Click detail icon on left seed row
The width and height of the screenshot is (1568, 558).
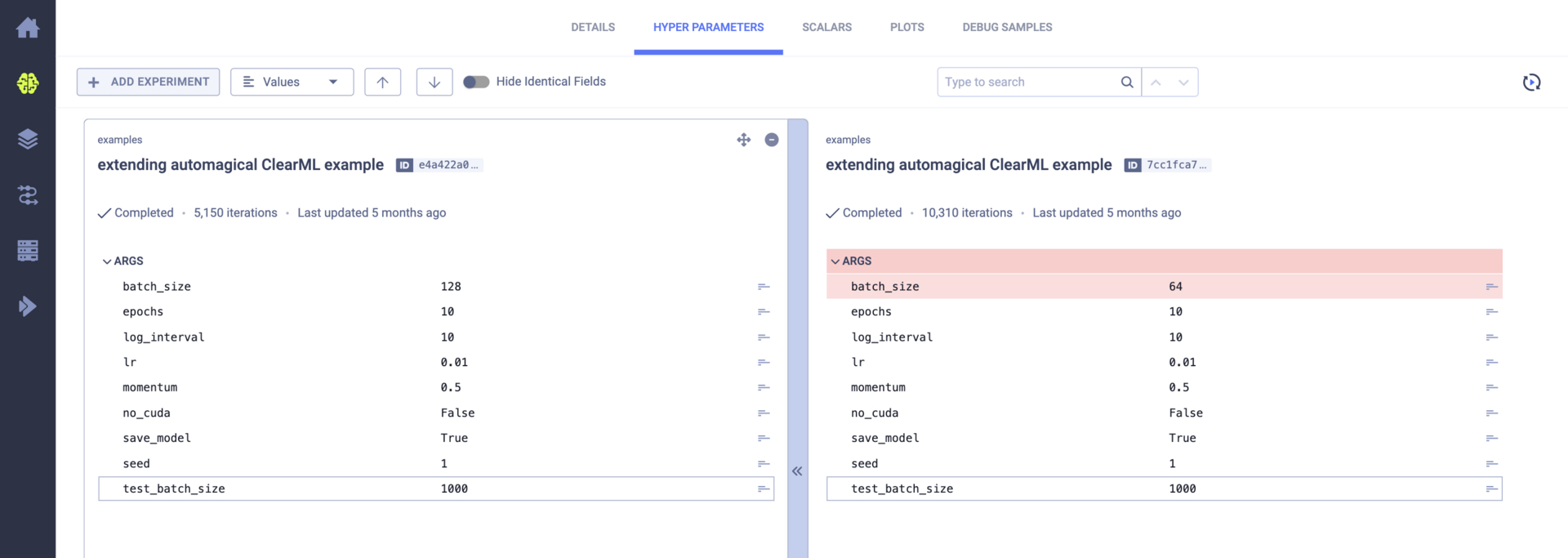coord(764,464)
